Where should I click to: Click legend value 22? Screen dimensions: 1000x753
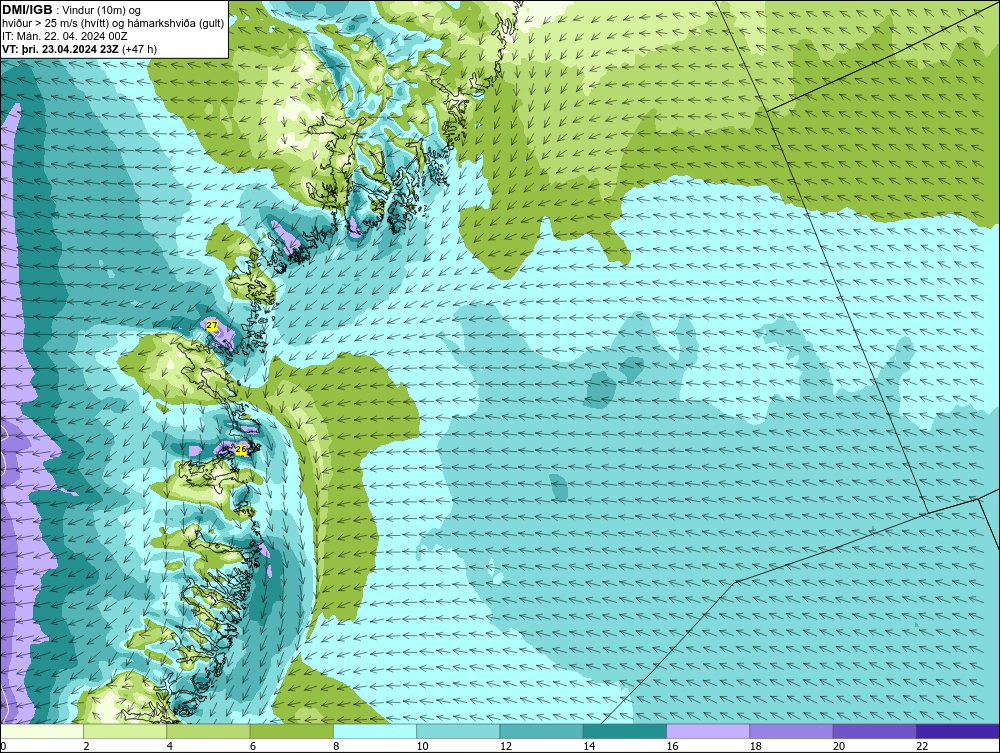922,746
